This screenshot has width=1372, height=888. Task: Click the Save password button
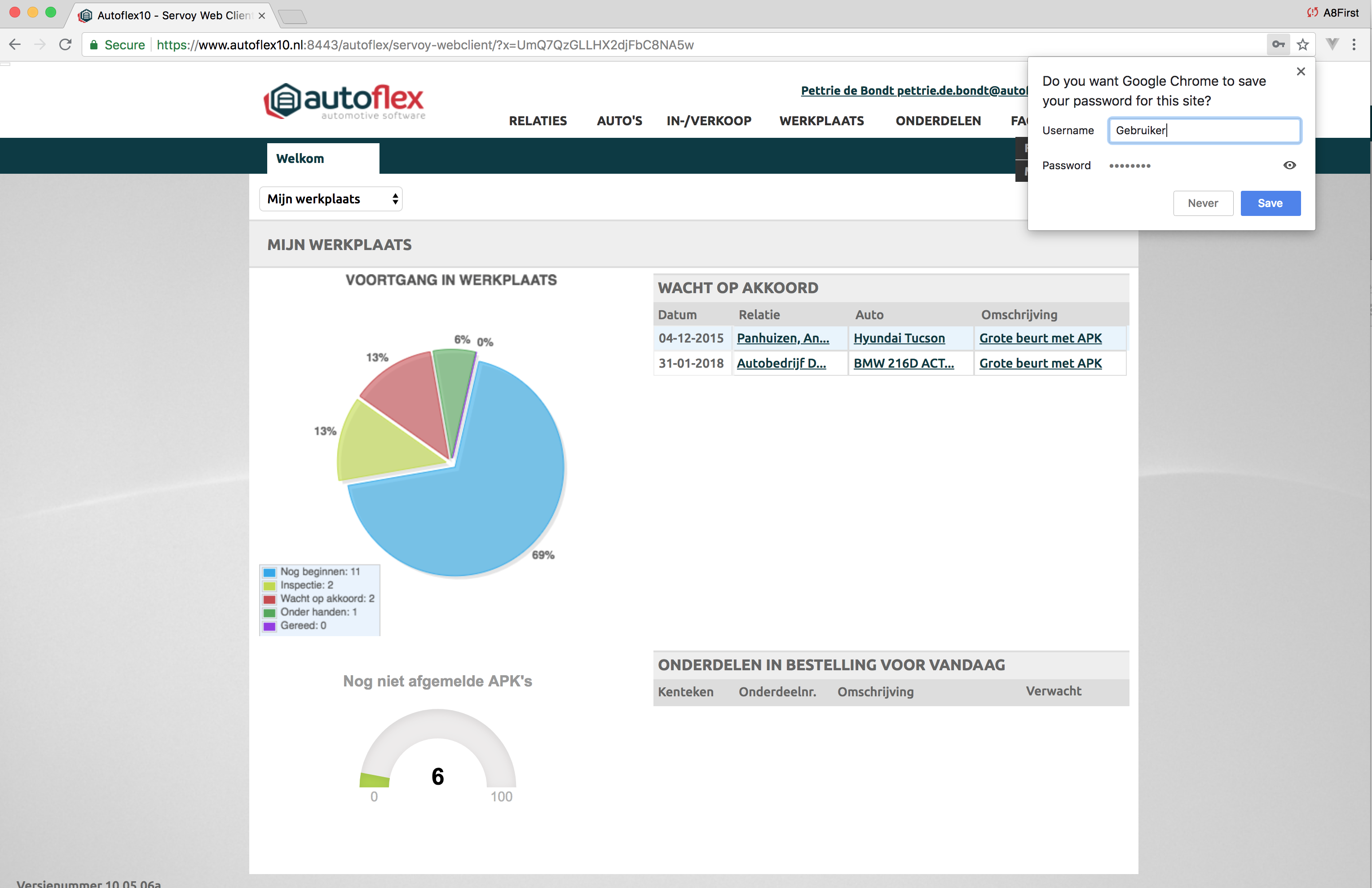click(x=1270, y=203)
